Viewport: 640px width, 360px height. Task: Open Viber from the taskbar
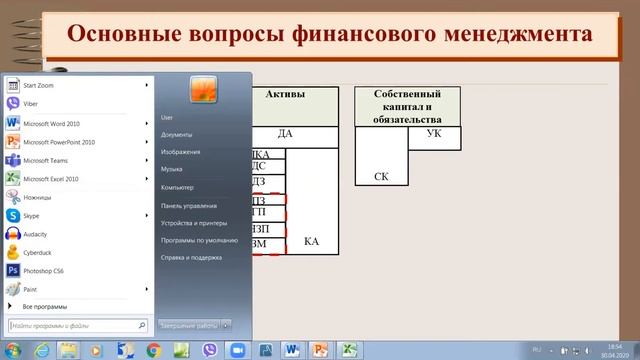pyautogui.click(x=210, y=351)
